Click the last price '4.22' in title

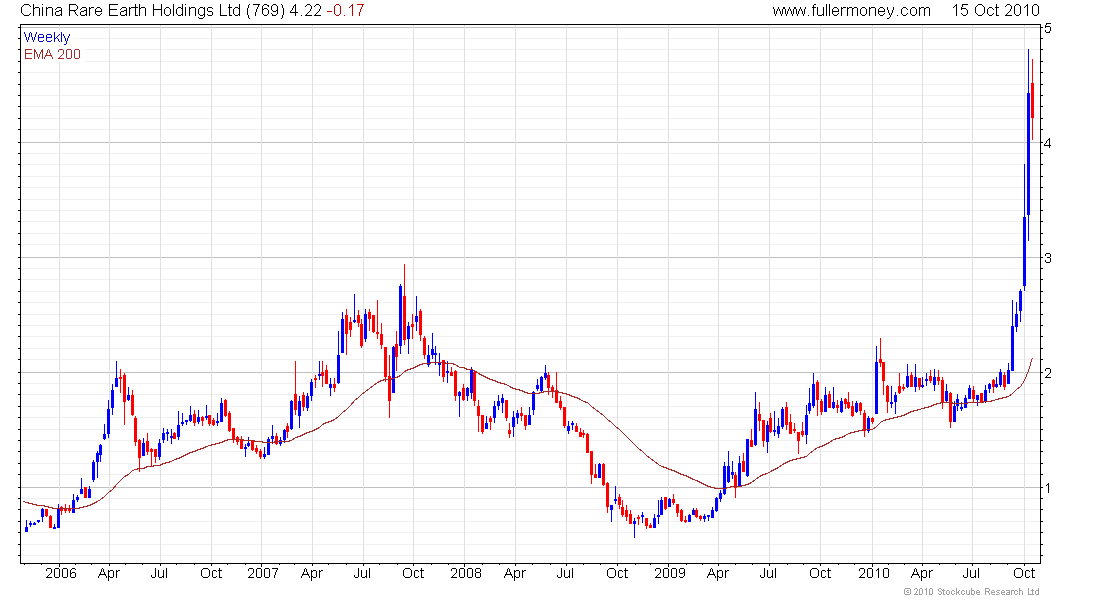(x=305, y=11)
